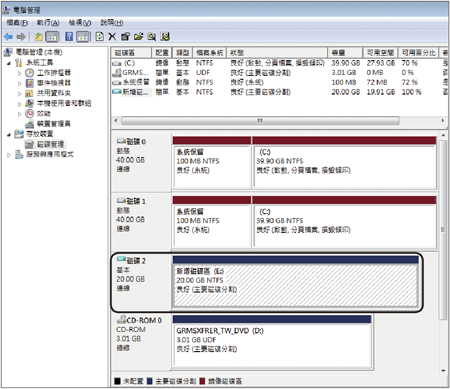Click the magnifier explore toolbar icon
Image resolution: width=450 pixels, height=389 pixels.
[x=152, y=36]
